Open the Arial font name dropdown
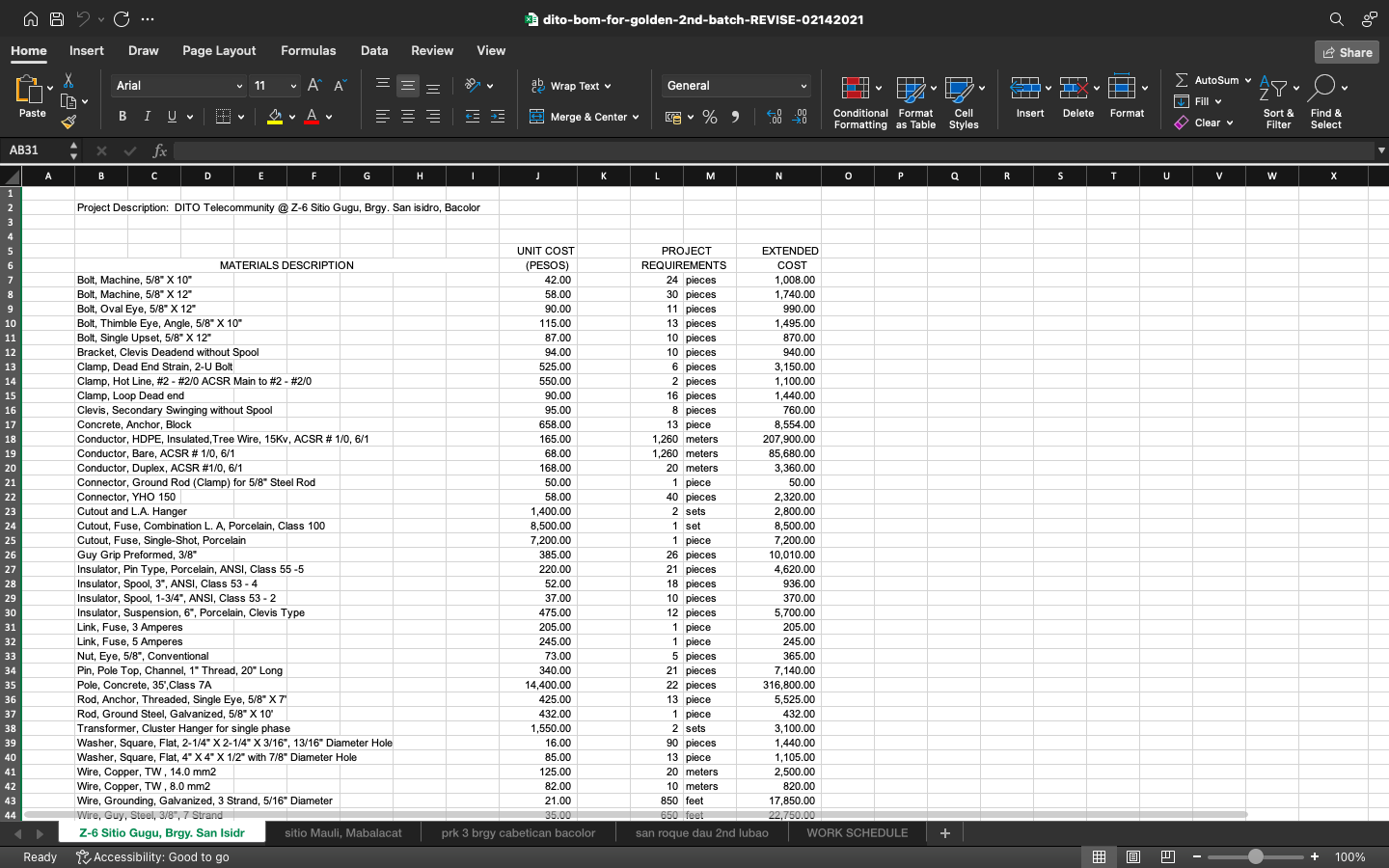 click(238, 86)
